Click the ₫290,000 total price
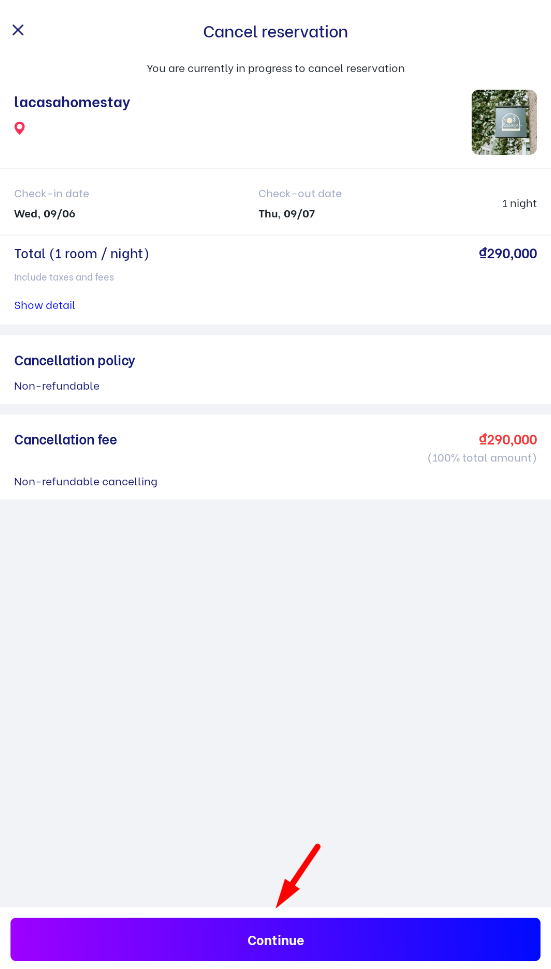The image size is (551, 969). [508, 253]
